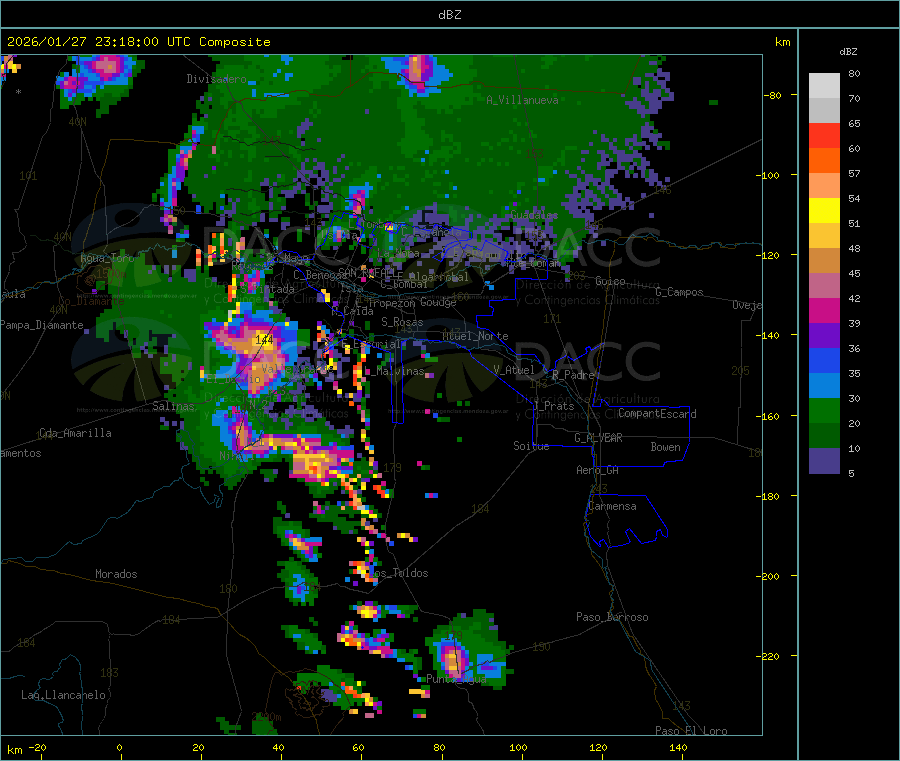Click the J_Prats map label

click(553, 405)
